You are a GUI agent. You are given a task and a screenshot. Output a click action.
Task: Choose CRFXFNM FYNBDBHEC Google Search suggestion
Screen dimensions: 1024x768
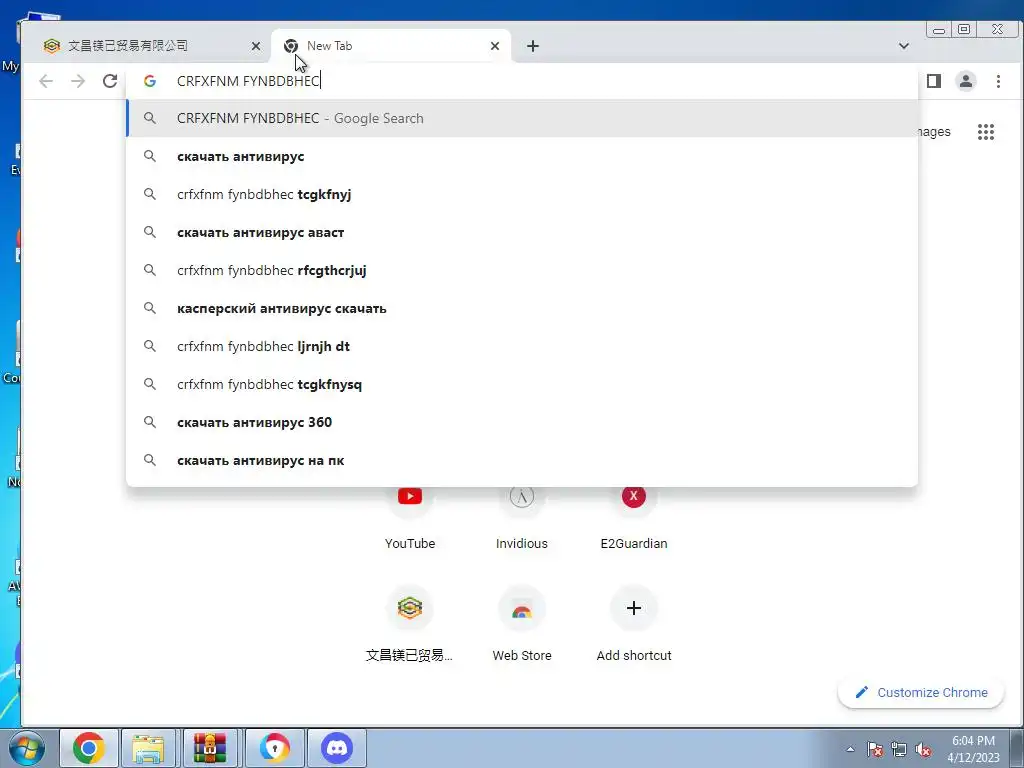(x=522, y=118)
